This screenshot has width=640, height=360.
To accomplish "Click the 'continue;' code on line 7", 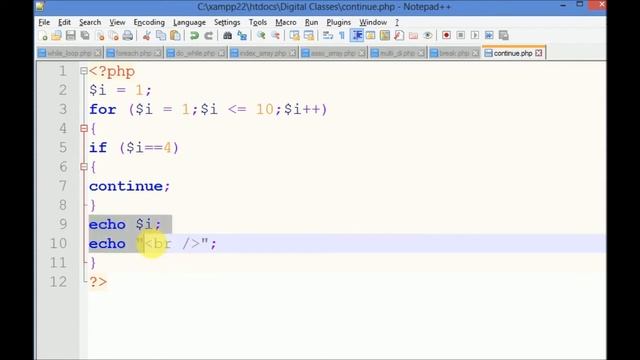I will tap(129, 186).
